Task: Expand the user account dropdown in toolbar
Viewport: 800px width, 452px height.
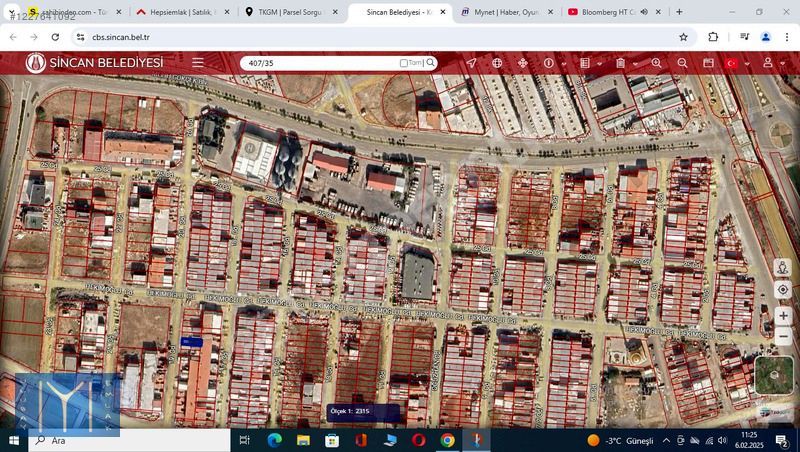Action: click(x=781, y=63)
